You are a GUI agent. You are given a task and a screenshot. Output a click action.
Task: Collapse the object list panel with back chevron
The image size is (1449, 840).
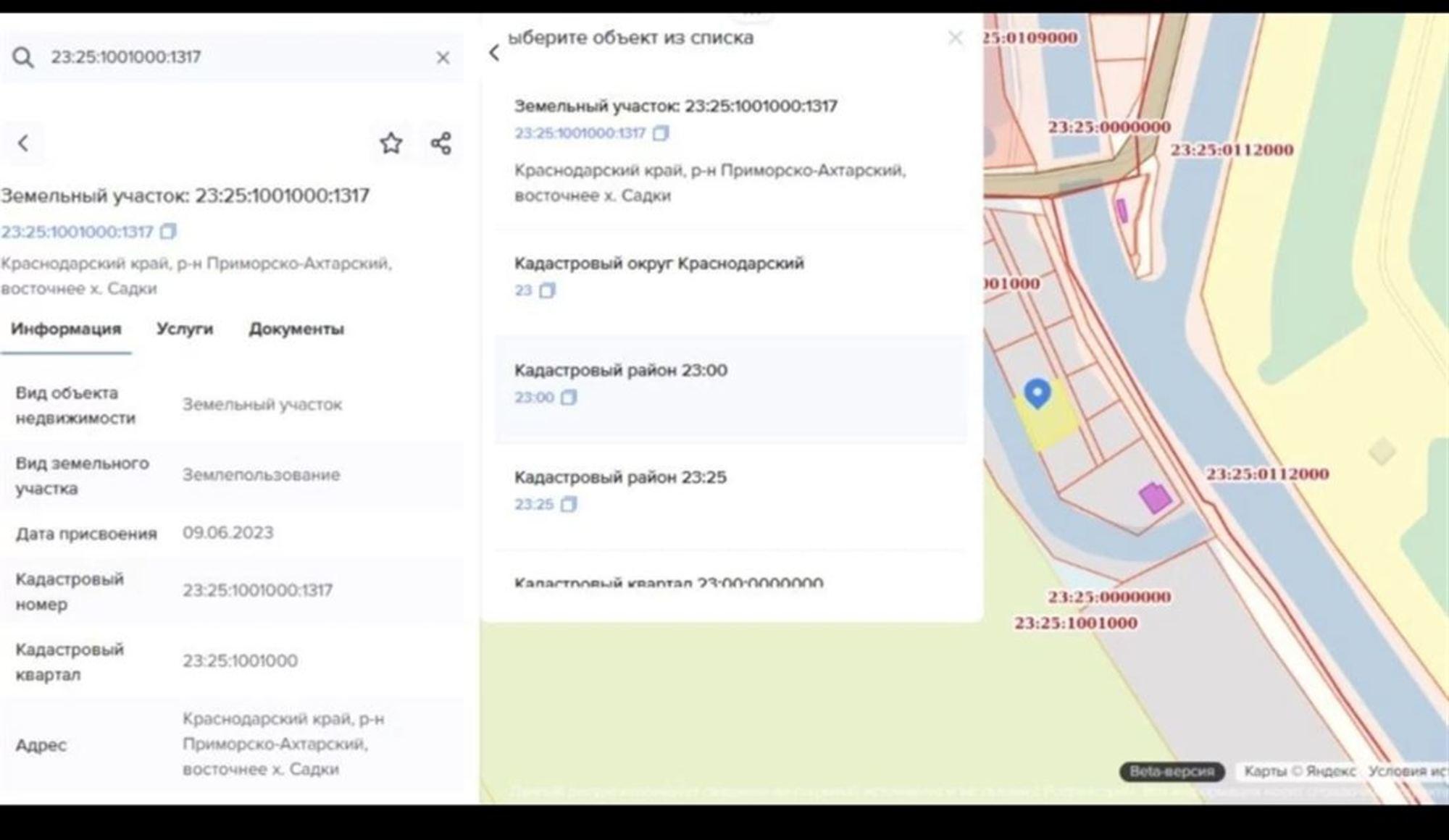point(495,53)
